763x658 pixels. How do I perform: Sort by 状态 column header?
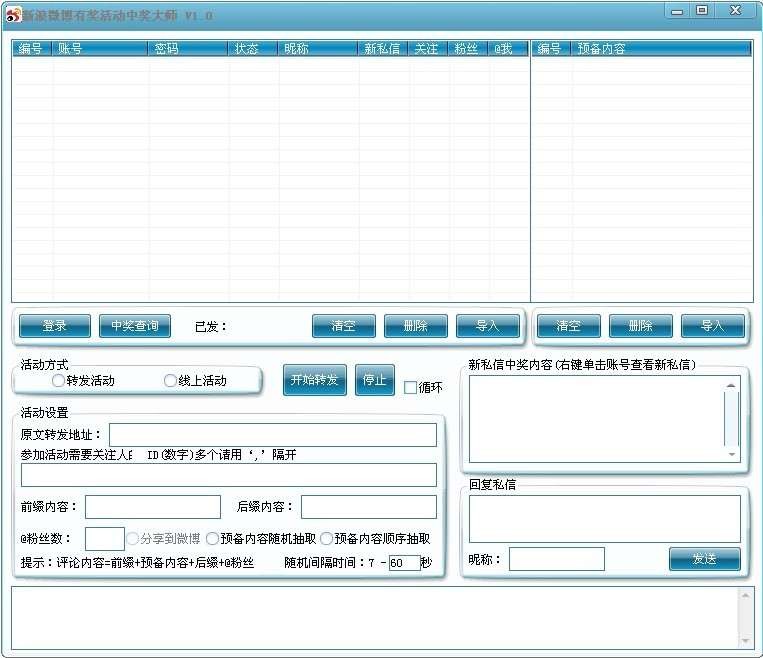(x=253, y=49)
